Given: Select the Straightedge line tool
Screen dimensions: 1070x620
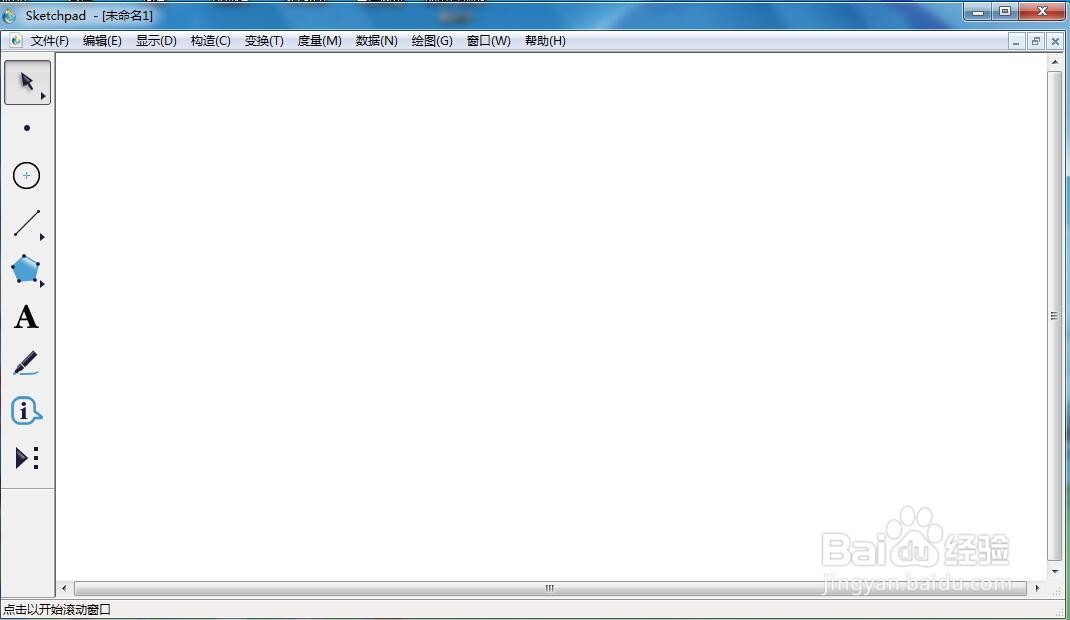Looking at the screenshot, I should coord(27,223).
